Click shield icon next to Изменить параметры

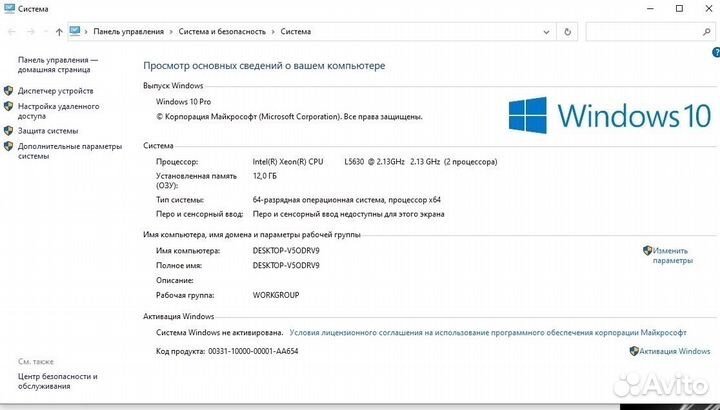(x=647, y=250)
